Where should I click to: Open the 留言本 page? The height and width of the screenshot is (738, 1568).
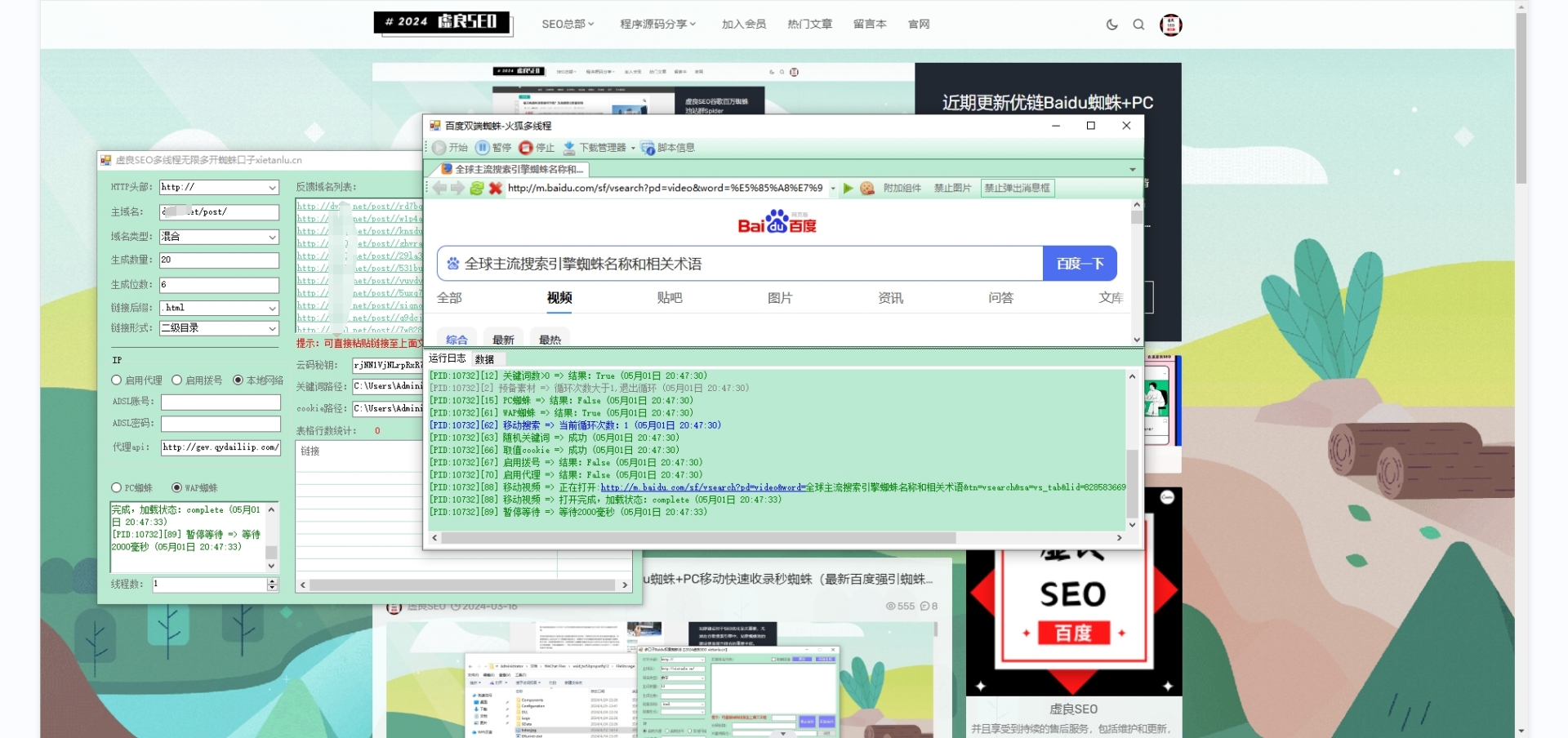pyautogui.click(x=870, y=24)
